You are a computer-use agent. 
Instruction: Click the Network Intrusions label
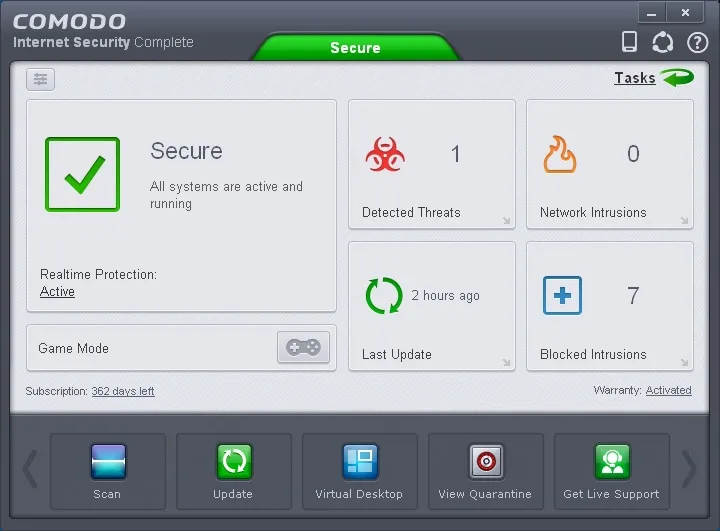pyautogui.click(x=593, y=212)
